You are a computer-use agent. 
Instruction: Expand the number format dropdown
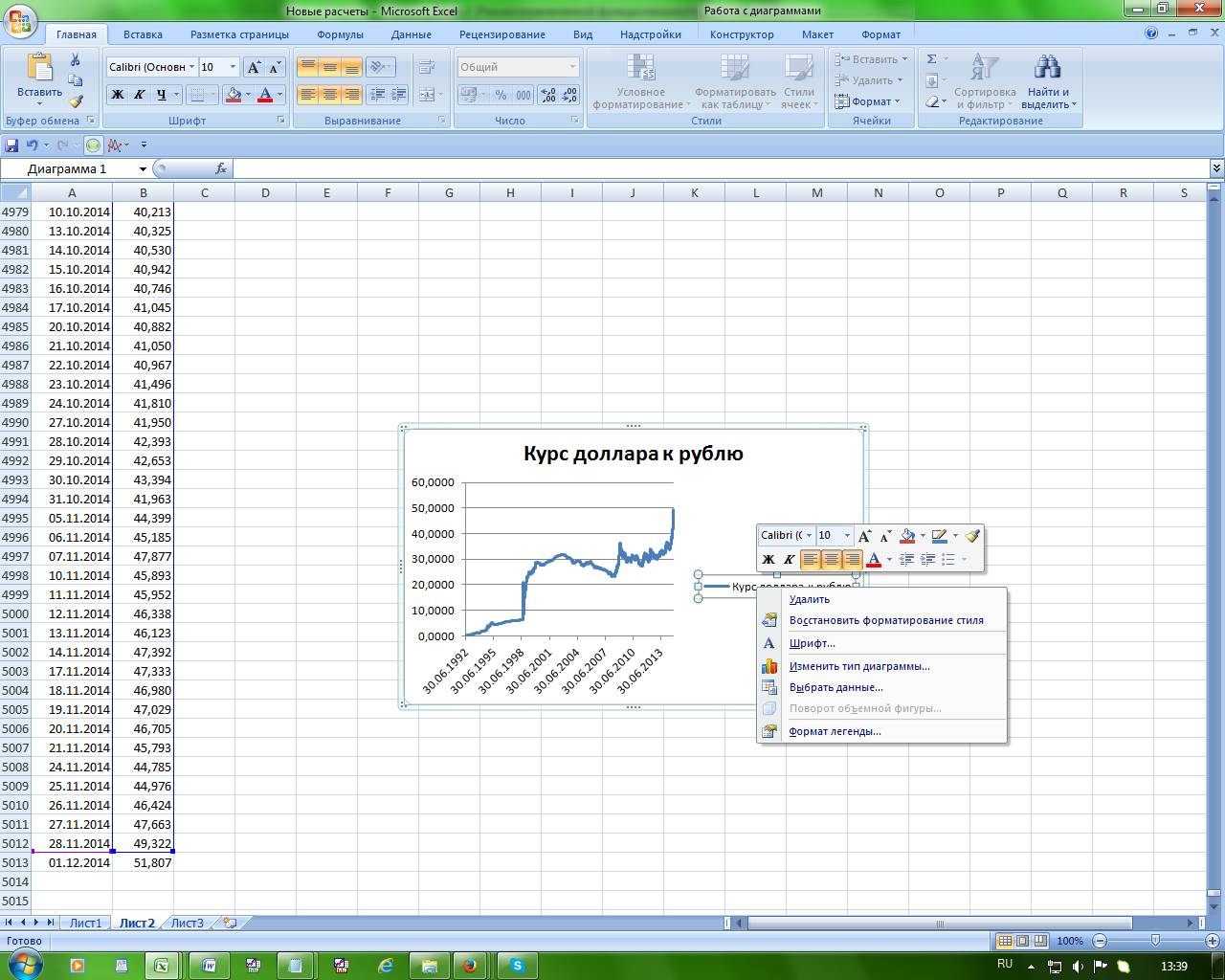click(x=572, y=67)
